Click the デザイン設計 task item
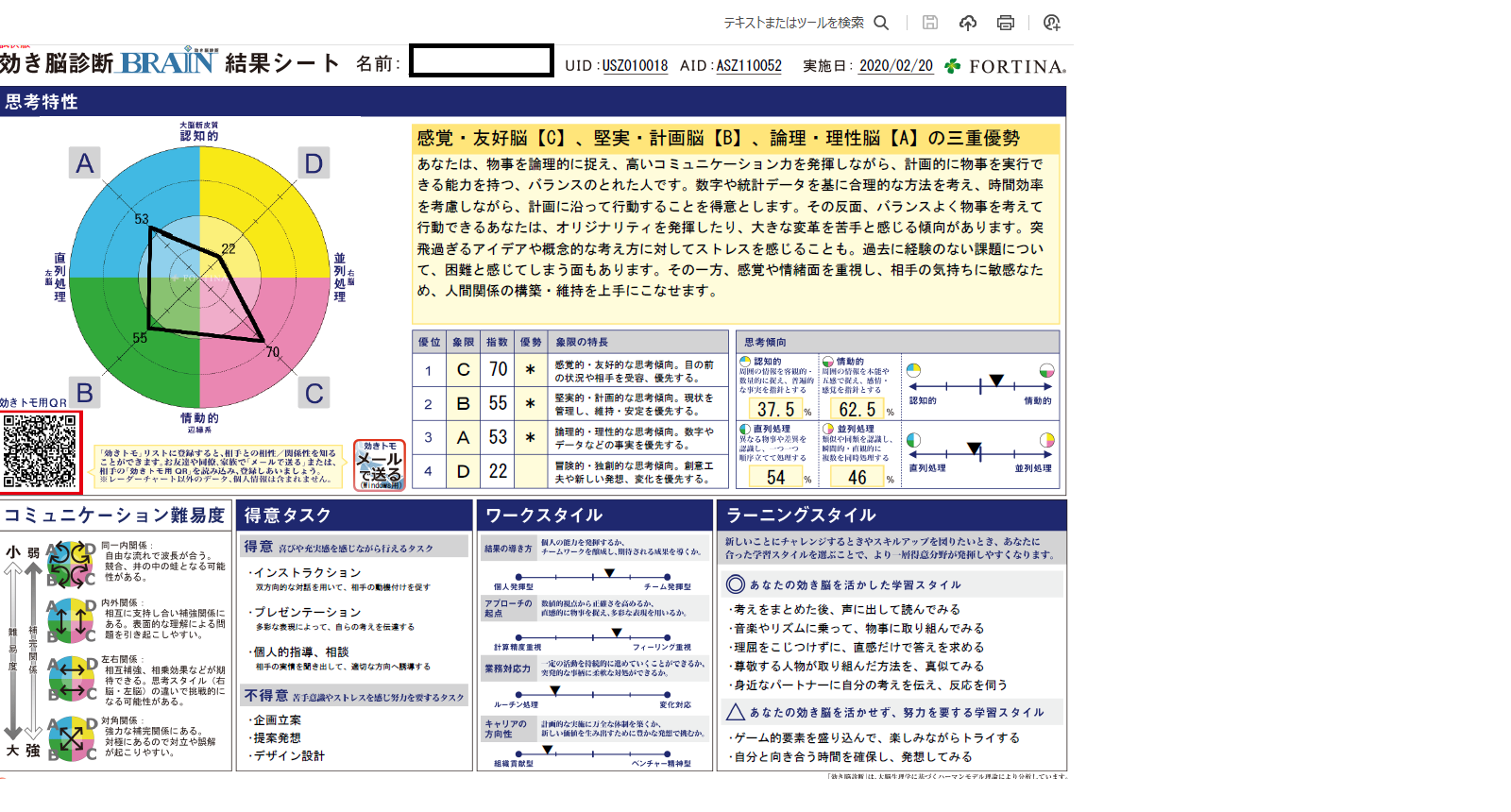Image resolution: width=1511 pixels, height=812 pixels. click(x=288, y=756)
